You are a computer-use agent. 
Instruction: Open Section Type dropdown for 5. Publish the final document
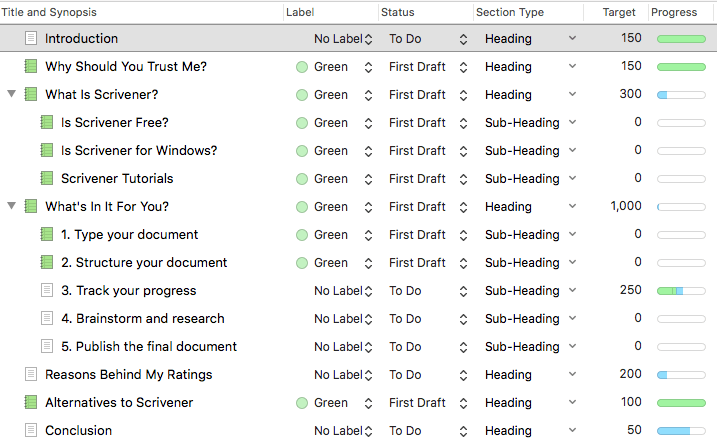click(x=572, y=346)
